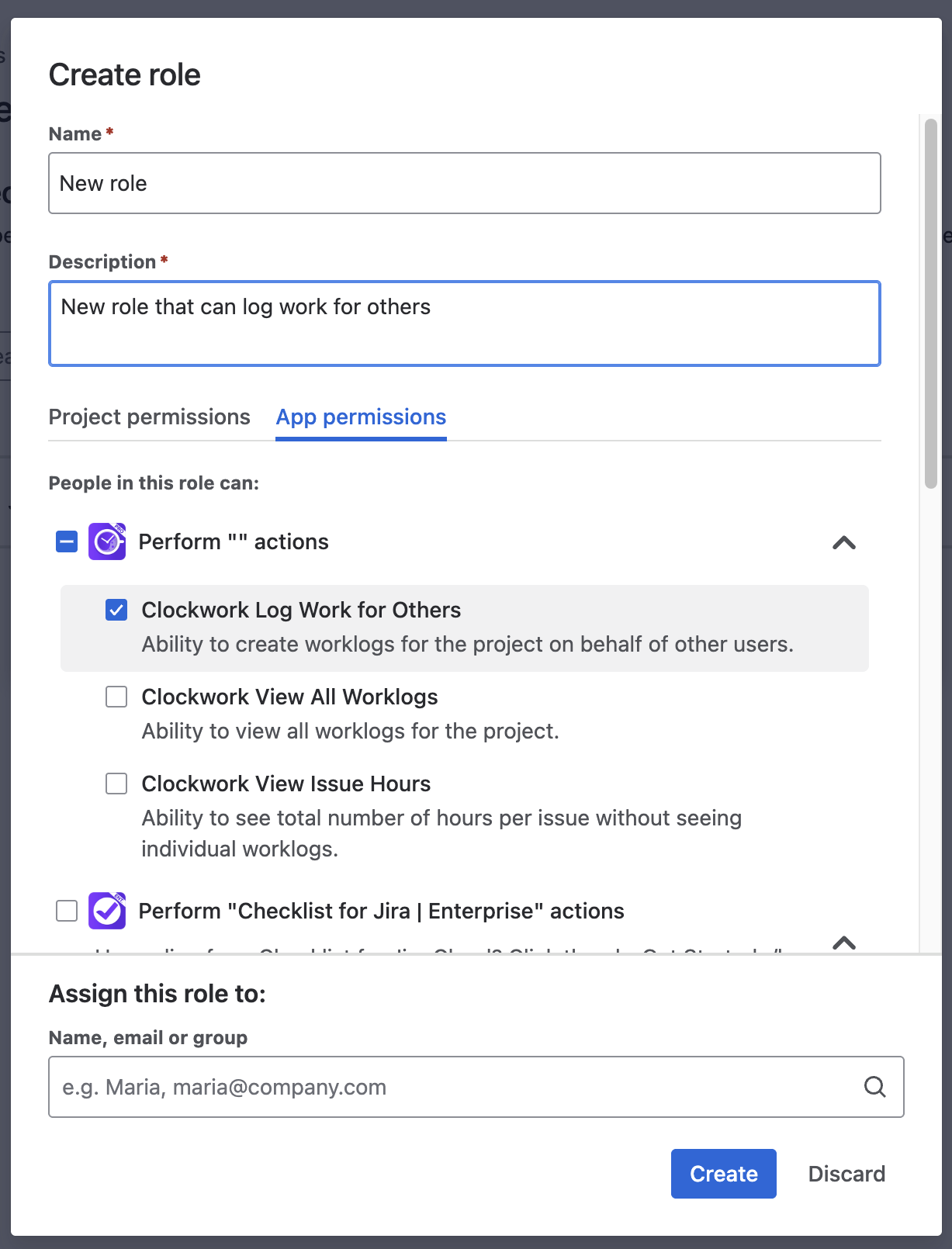The width and height of the screenshot is (952, 1249).
Task: Collapse the Checklist for Jira Enterprise section
Action: [x=843, y=943]
